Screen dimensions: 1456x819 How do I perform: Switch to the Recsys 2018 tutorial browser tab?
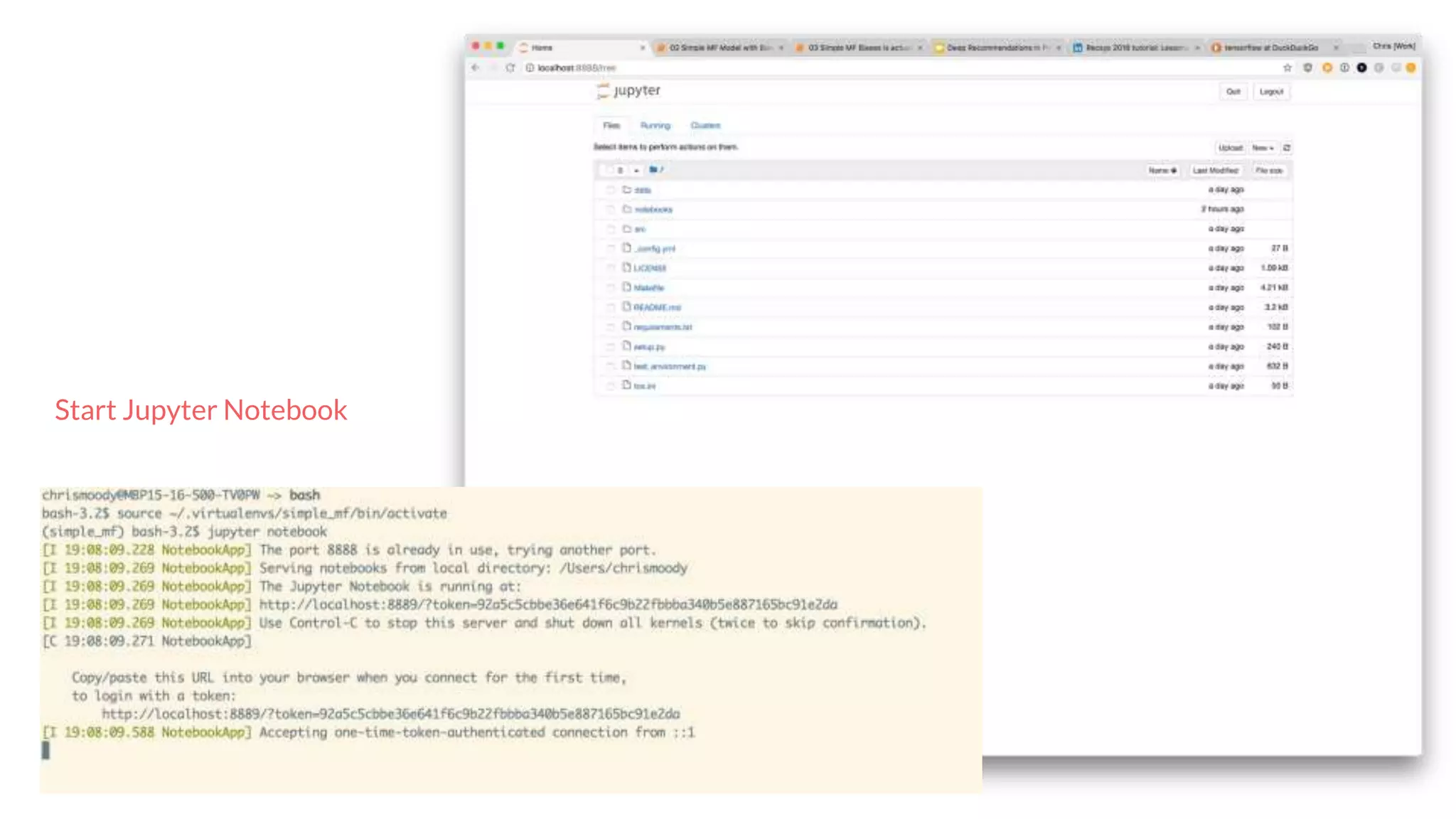(x=1136, y=48)
